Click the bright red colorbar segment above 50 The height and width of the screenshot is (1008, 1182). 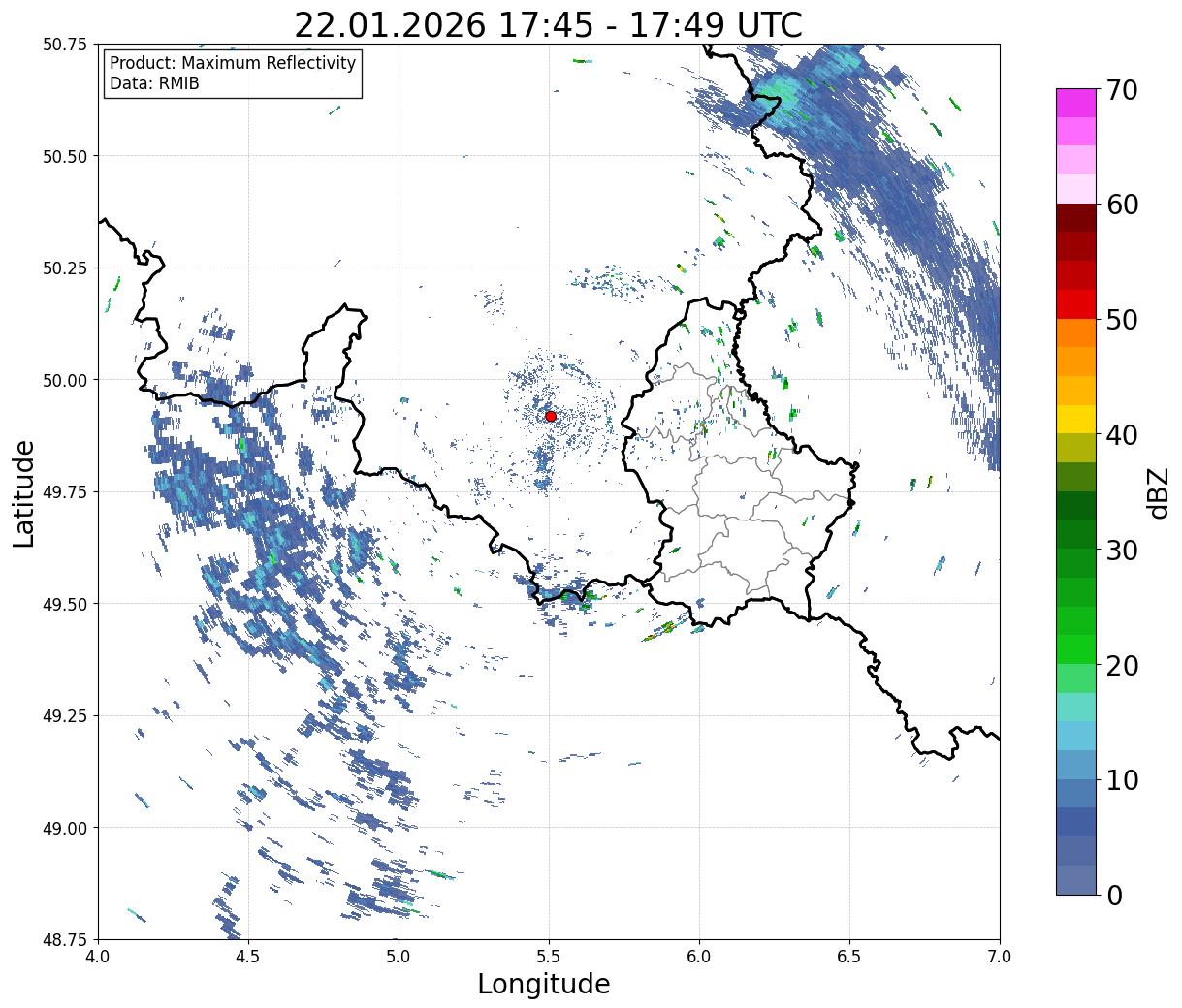tap(1076, 304)
